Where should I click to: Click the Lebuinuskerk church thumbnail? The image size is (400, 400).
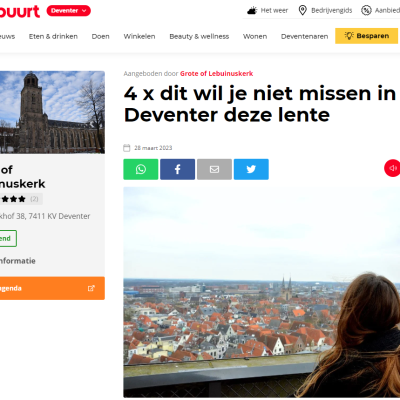click(x=52, y=112)
